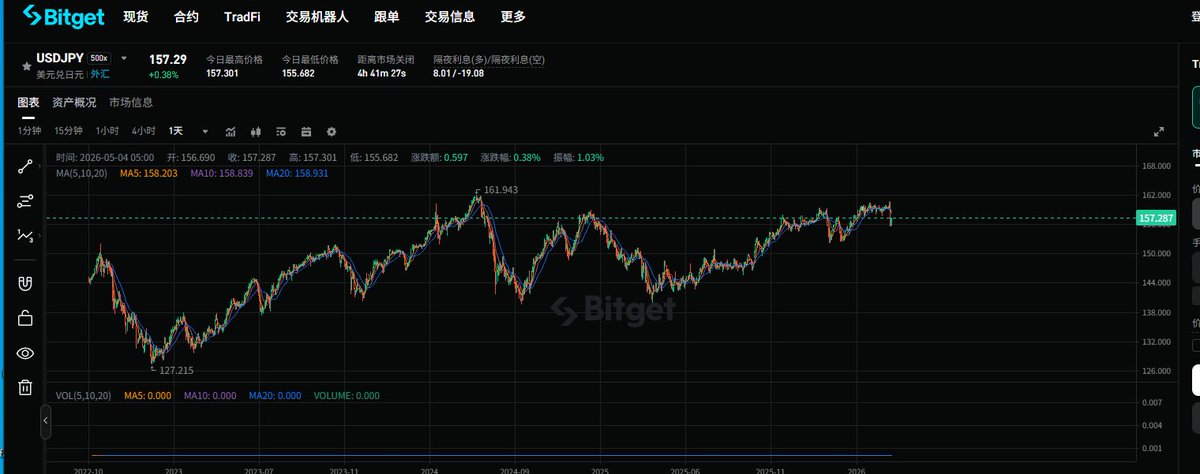The image size is (1200, 474).
Task: Toggle drawings visibility eye icon
Action: 25,353
